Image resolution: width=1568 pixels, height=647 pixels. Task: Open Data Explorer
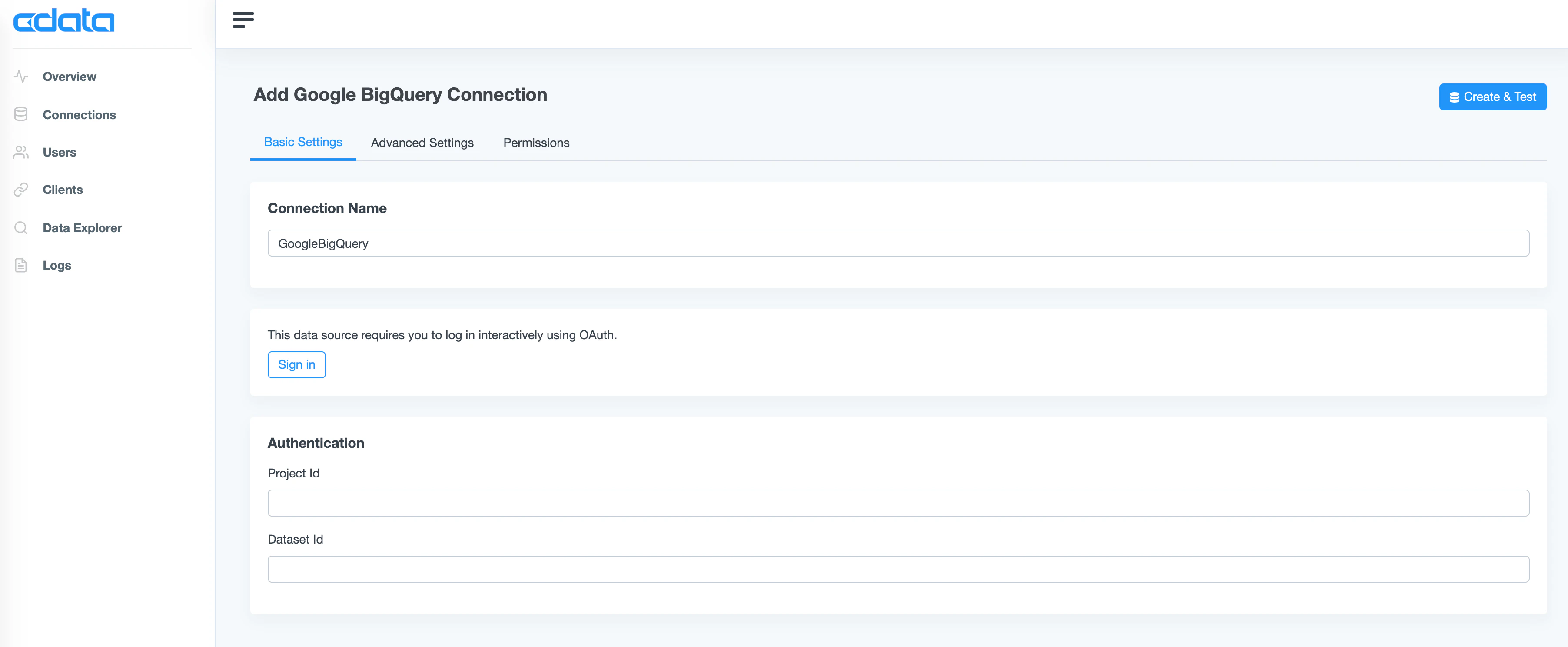point(82,228)
